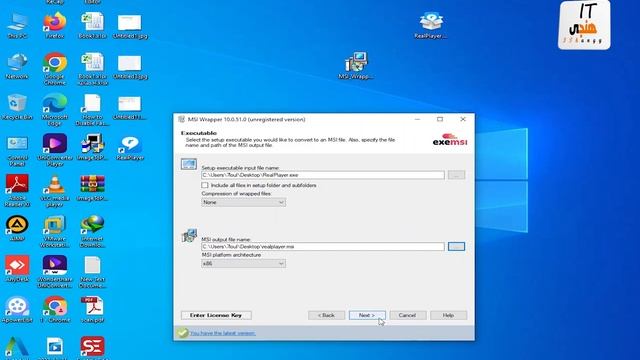Open the 'Compression of wrapped files' dropdown
This screenshot has width=640, height=360.
tap(243, 202)
